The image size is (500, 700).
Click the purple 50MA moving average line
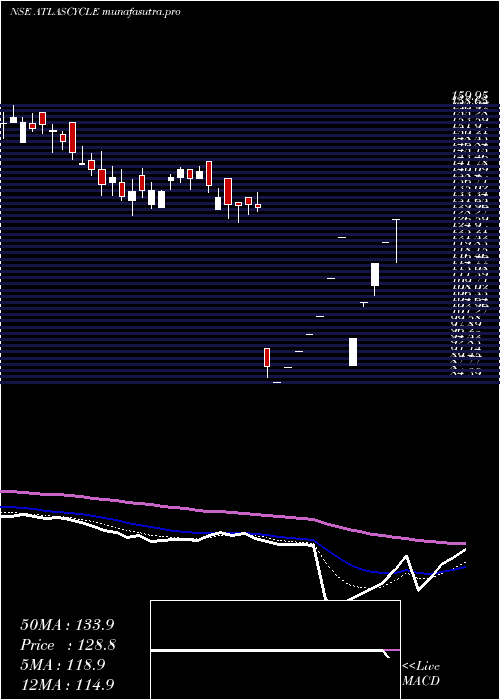coord(232,513)
